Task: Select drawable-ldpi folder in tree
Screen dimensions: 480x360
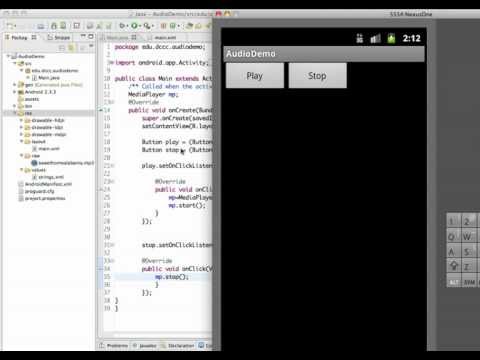Action: [44, 127]
